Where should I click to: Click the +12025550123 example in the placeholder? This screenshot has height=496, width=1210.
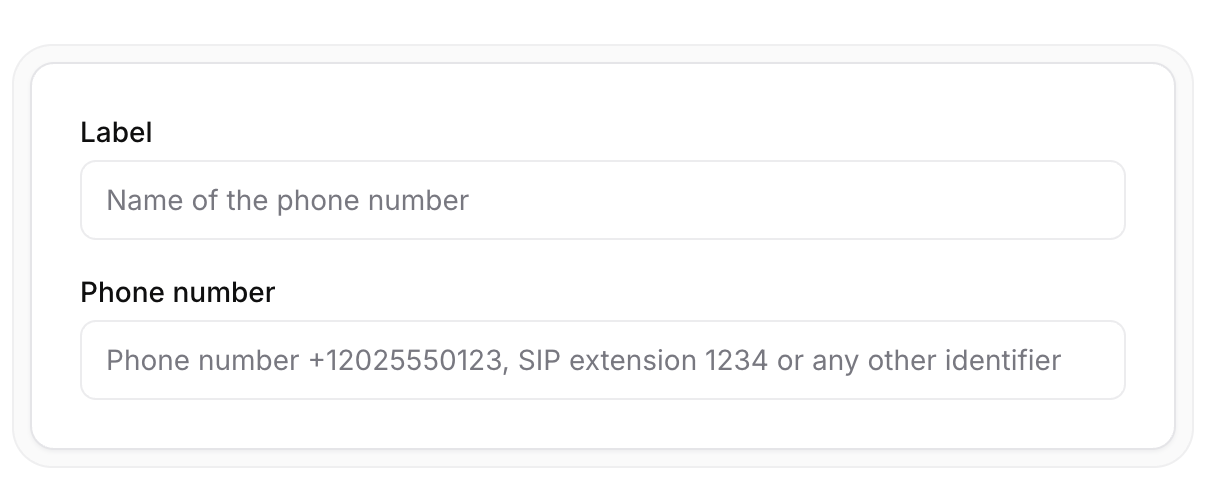pos(405,360)
